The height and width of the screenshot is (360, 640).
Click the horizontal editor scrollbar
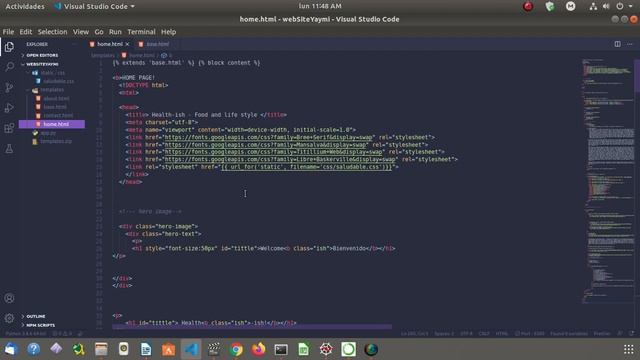[x=252, y=327]
